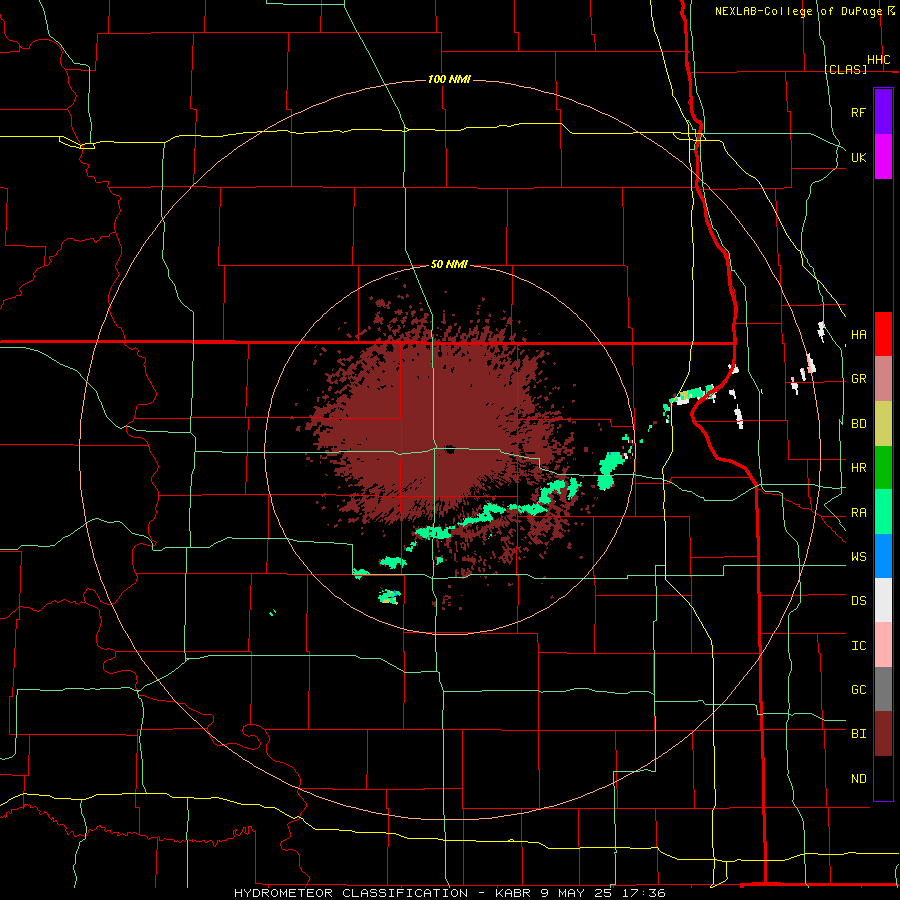Image resolution: width=900 pixels, height=900 pixels.
Task: Click the DS legend label
Action: pyautogui.click(x=858, y=601)
